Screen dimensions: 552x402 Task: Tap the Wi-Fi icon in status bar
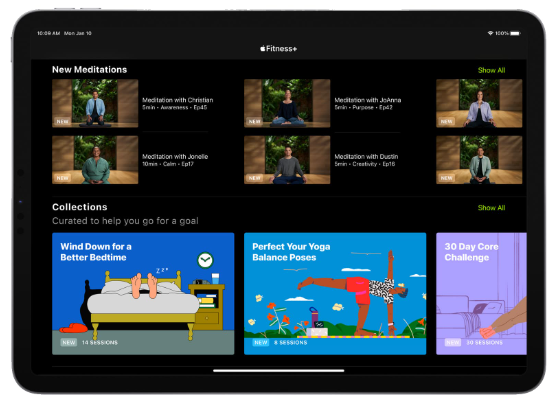490,33
